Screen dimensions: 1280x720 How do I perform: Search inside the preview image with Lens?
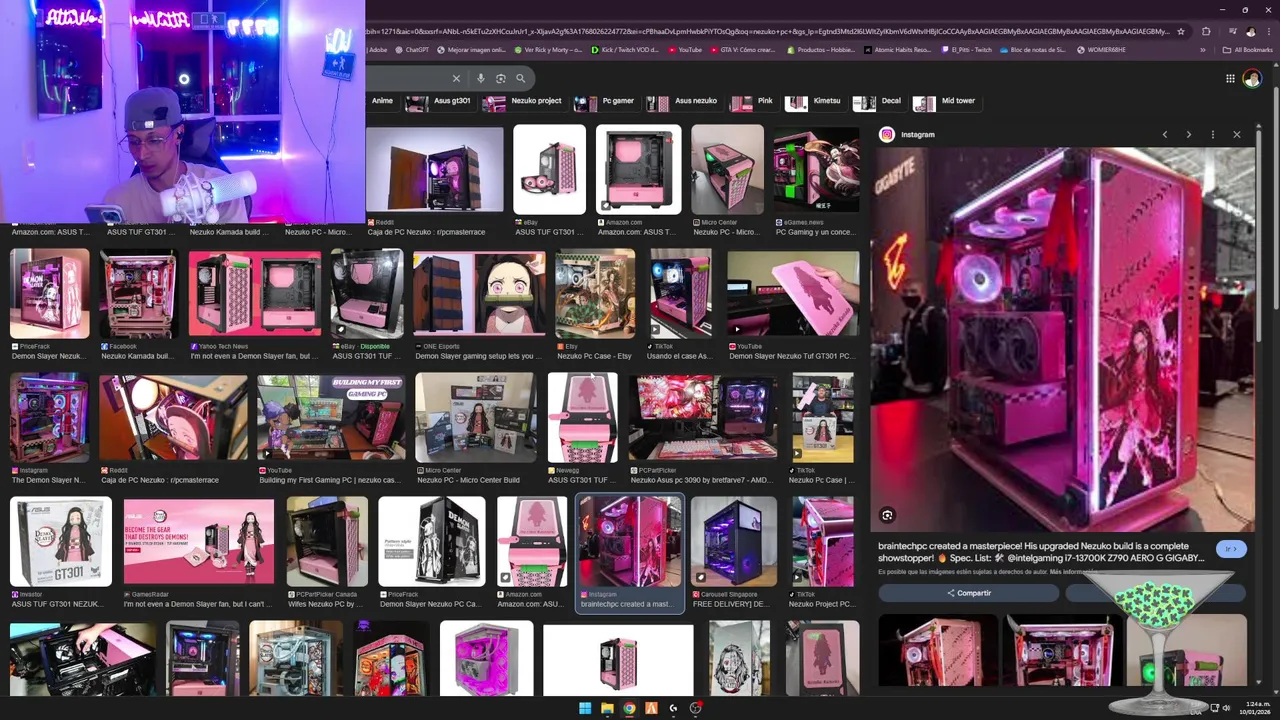point(887,515)
